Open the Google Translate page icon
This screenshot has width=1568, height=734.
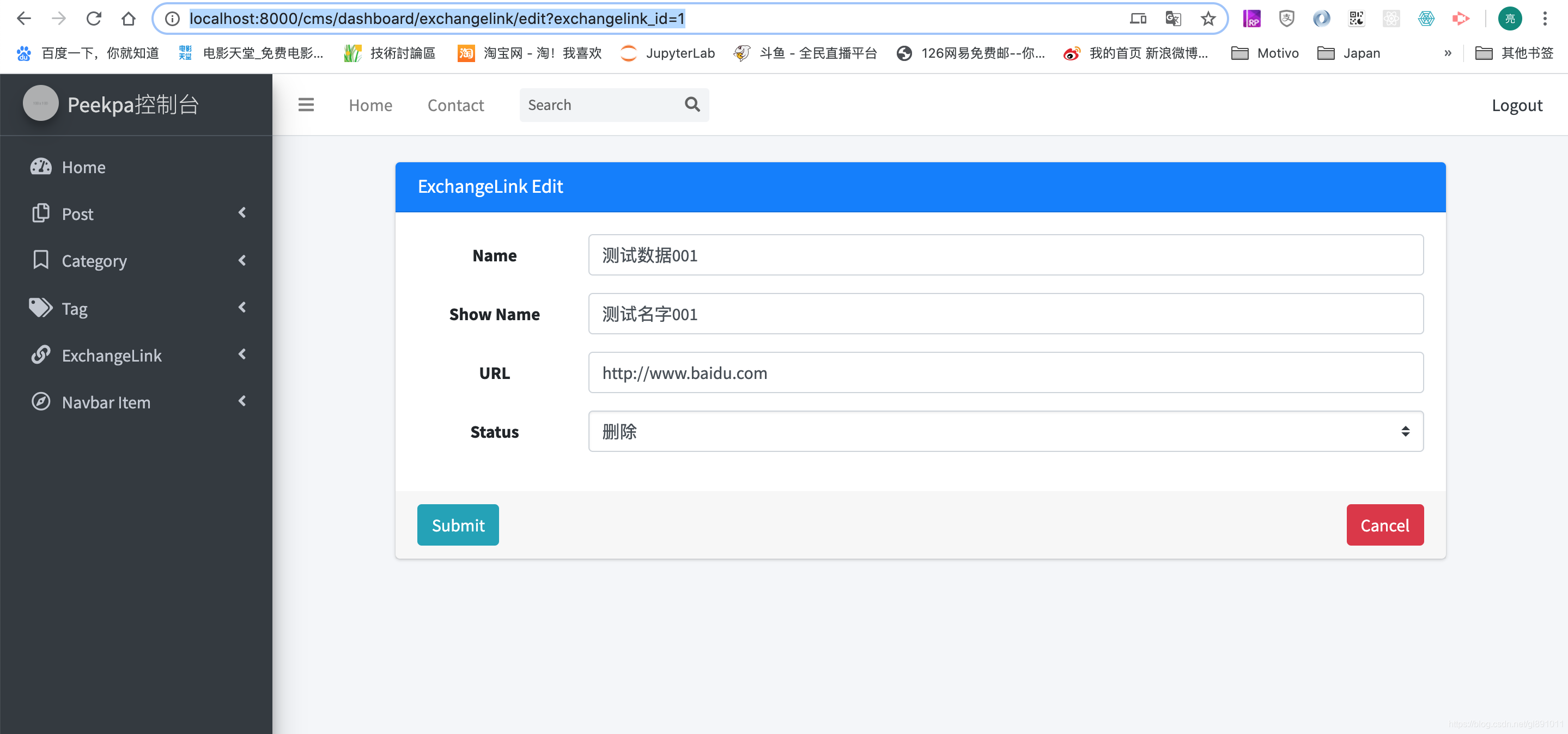[1173, 19]
